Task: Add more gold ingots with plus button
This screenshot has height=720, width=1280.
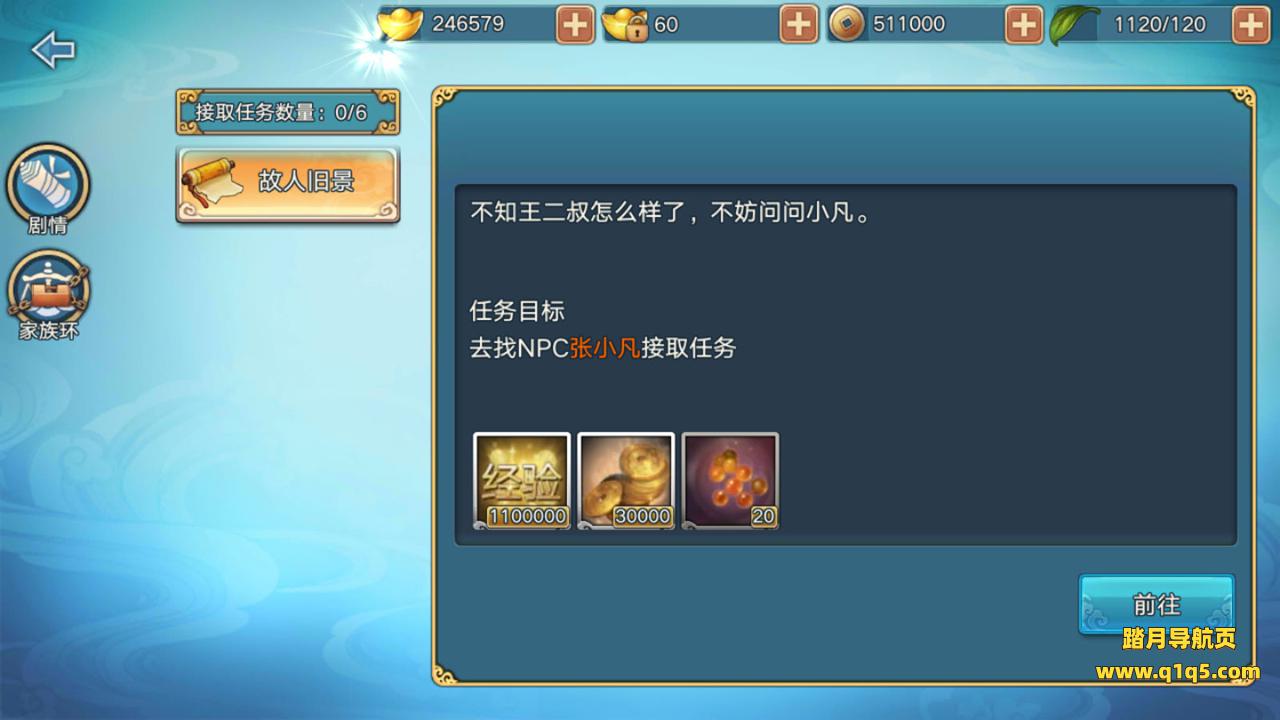Action: click(x=574, y=24)
